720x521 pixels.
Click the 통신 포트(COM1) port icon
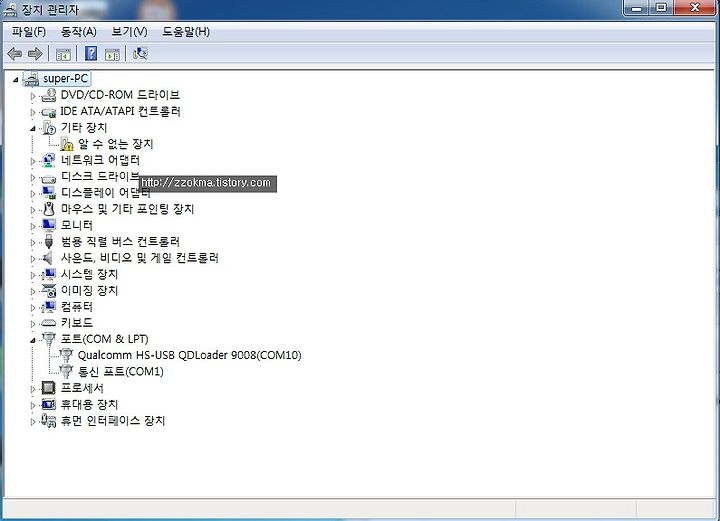click(x=66, y=371)
